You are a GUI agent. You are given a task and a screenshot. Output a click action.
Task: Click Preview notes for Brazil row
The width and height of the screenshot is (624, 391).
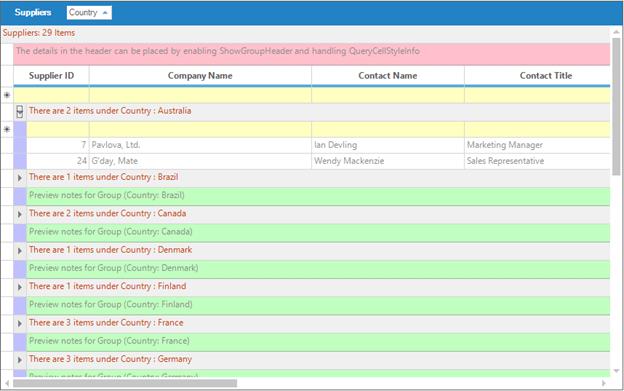[318, 196]
